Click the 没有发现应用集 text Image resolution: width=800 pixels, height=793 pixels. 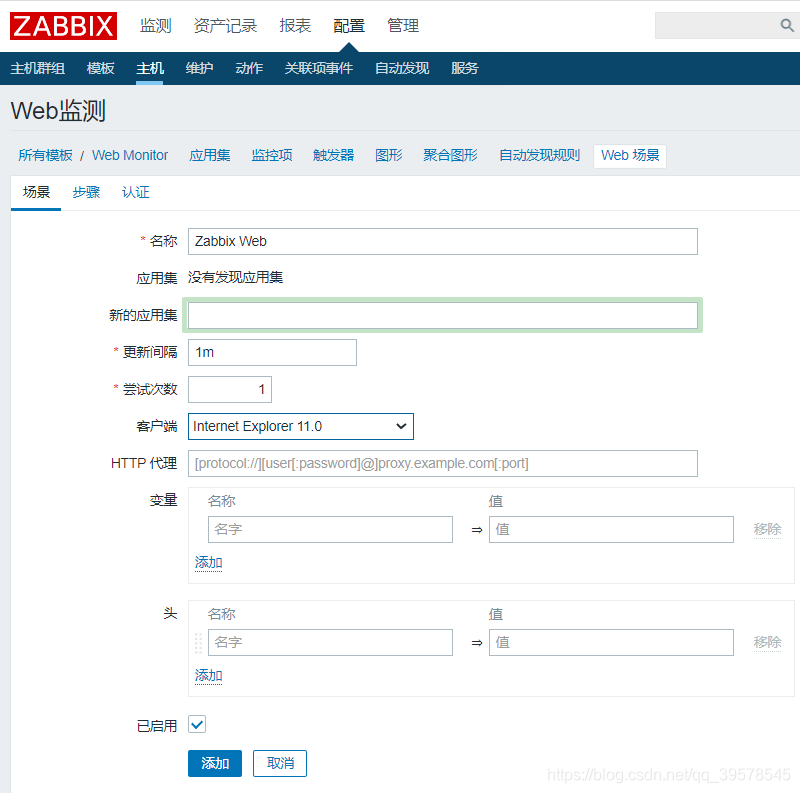point(235,277)
